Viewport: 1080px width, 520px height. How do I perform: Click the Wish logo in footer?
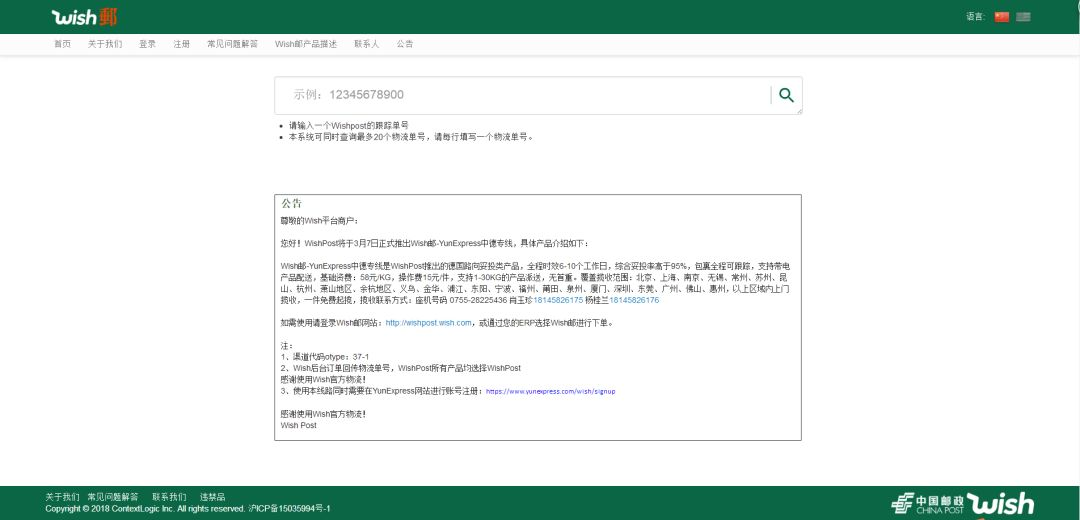pos(1000,504)
